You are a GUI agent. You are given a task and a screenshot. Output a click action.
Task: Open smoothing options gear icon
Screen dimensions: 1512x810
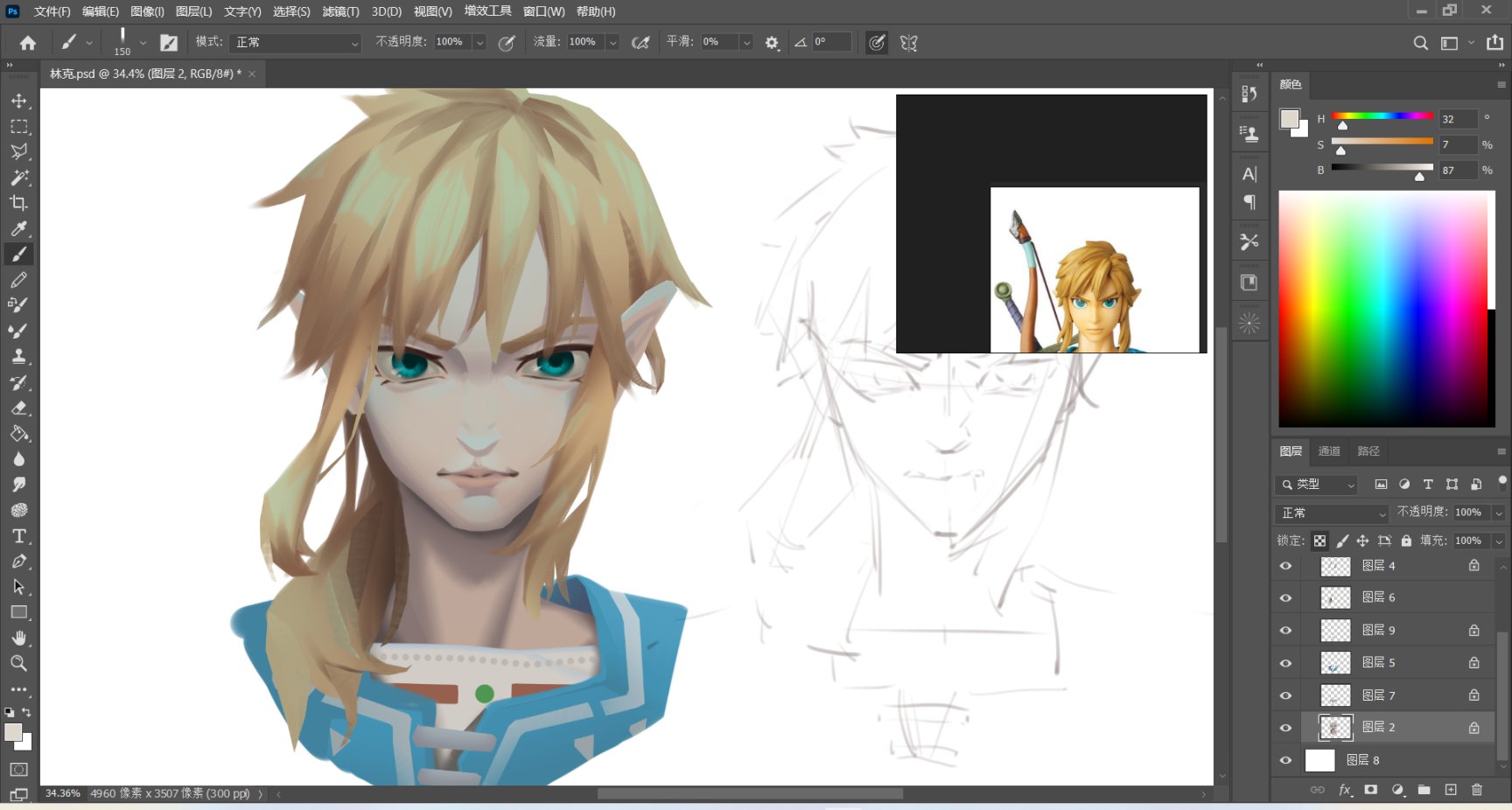click(x=772, y=43)
